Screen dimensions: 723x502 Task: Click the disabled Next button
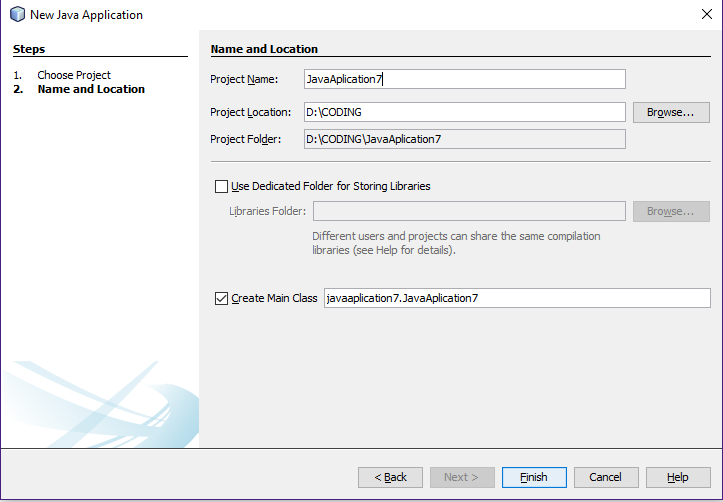462,477
